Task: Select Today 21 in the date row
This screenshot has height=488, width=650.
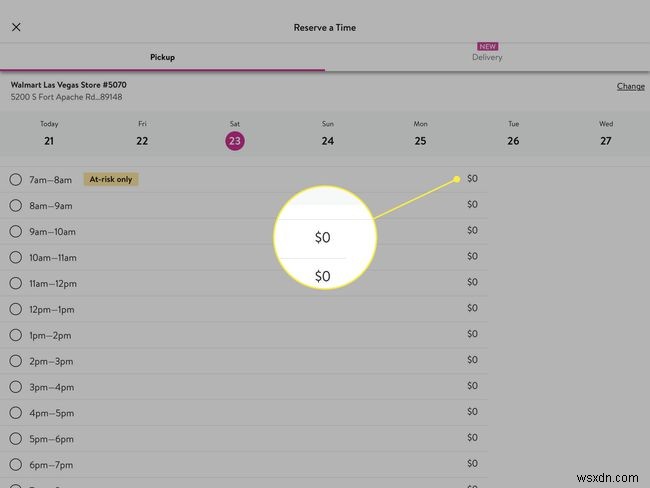Action: coord(49,134)
